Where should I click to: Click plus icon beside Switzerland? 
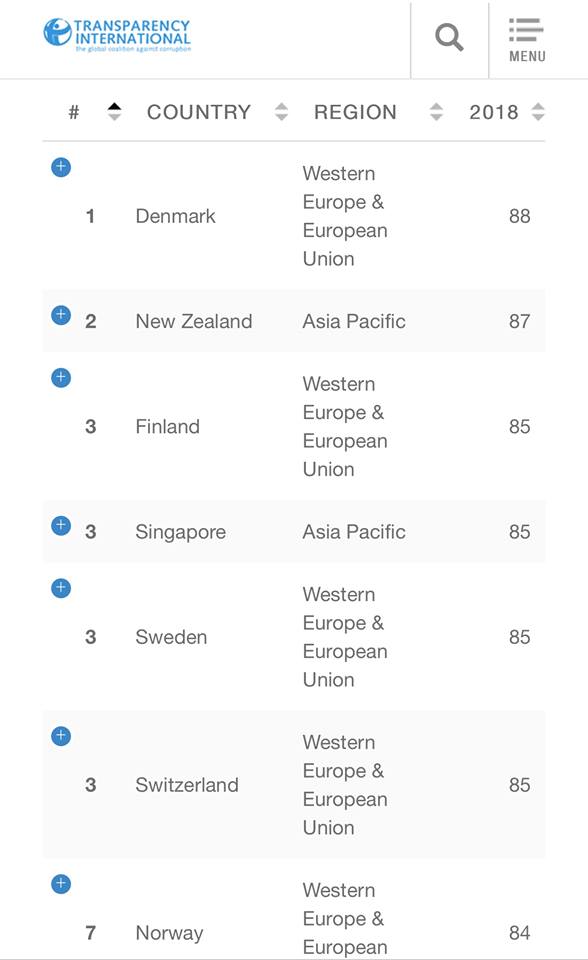pos(61,735)
